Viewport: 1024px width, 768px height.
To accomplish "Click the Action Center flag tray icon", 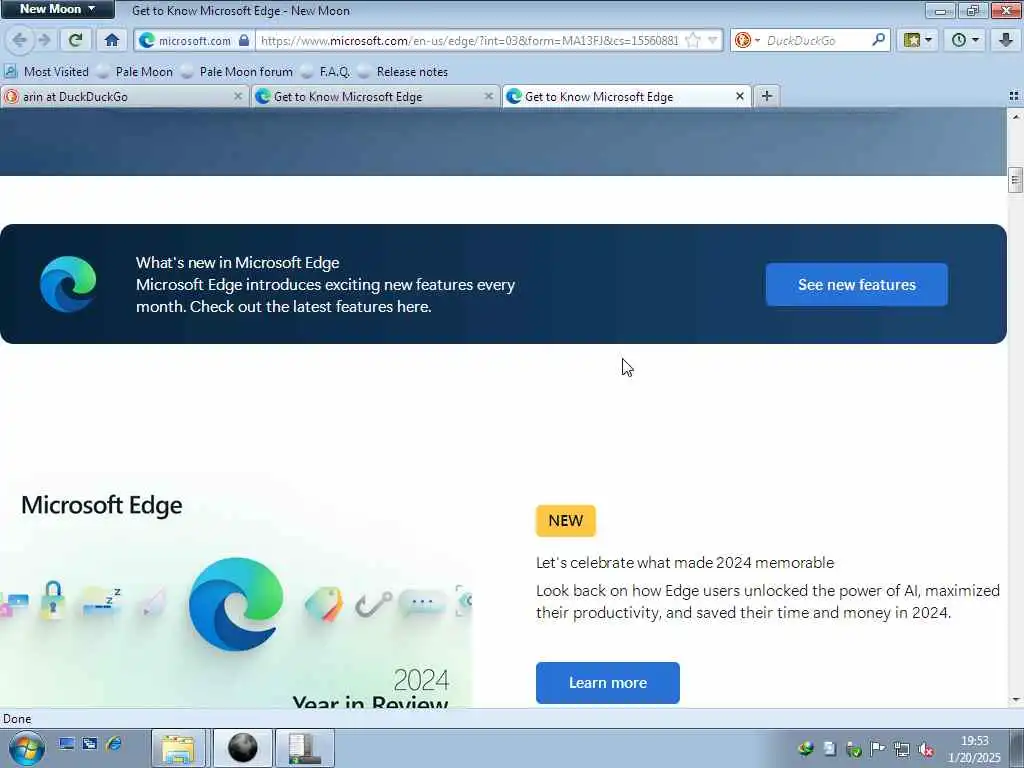I will tap(878, 749).
